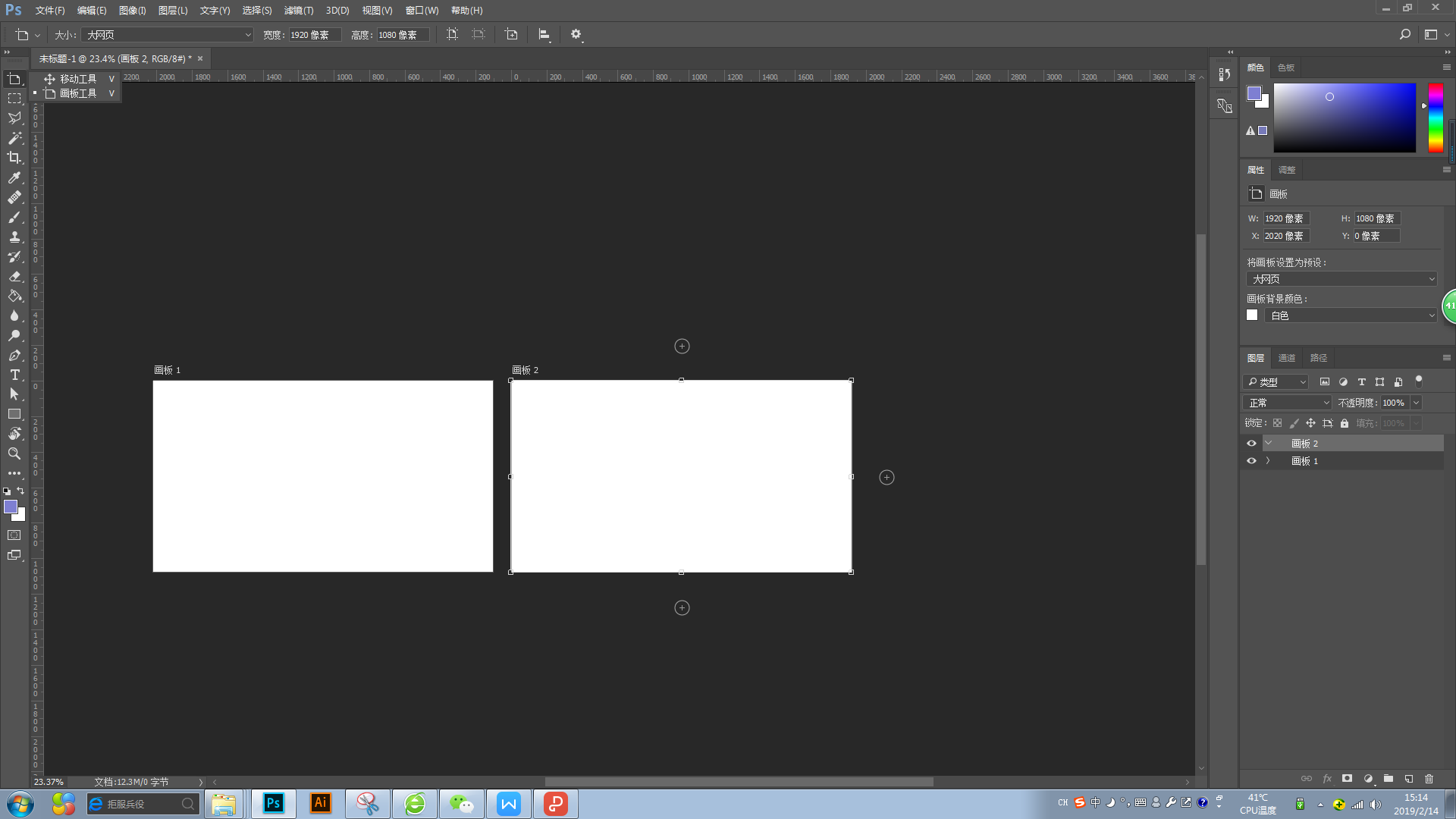Screen dimensions: 1456x819
Task: Click plus icon to add artboard on right
Action: coord(886,477)
